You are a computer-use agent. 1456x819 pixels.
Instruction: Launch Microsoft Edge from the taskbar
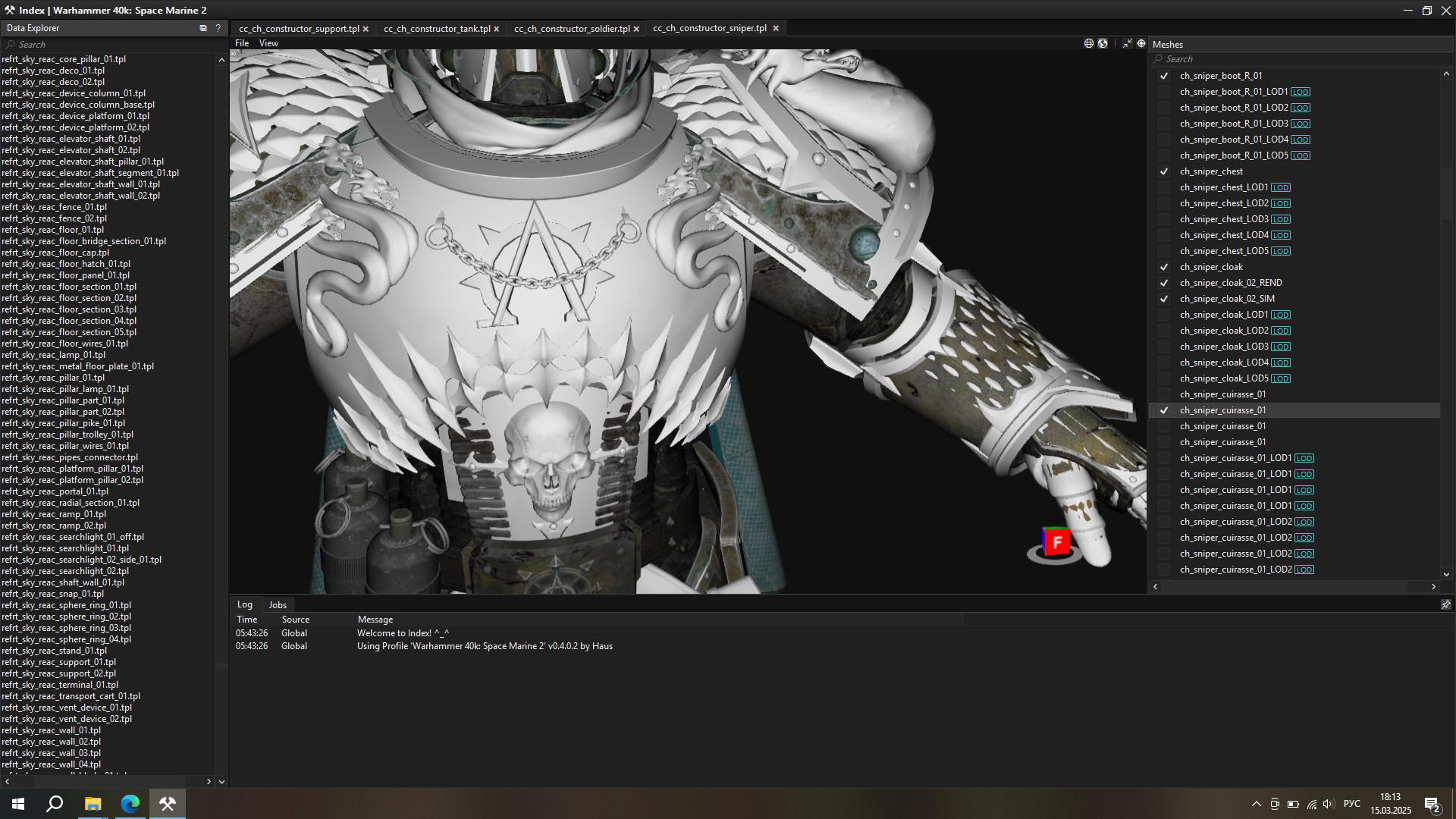click(x=130, y=804)
